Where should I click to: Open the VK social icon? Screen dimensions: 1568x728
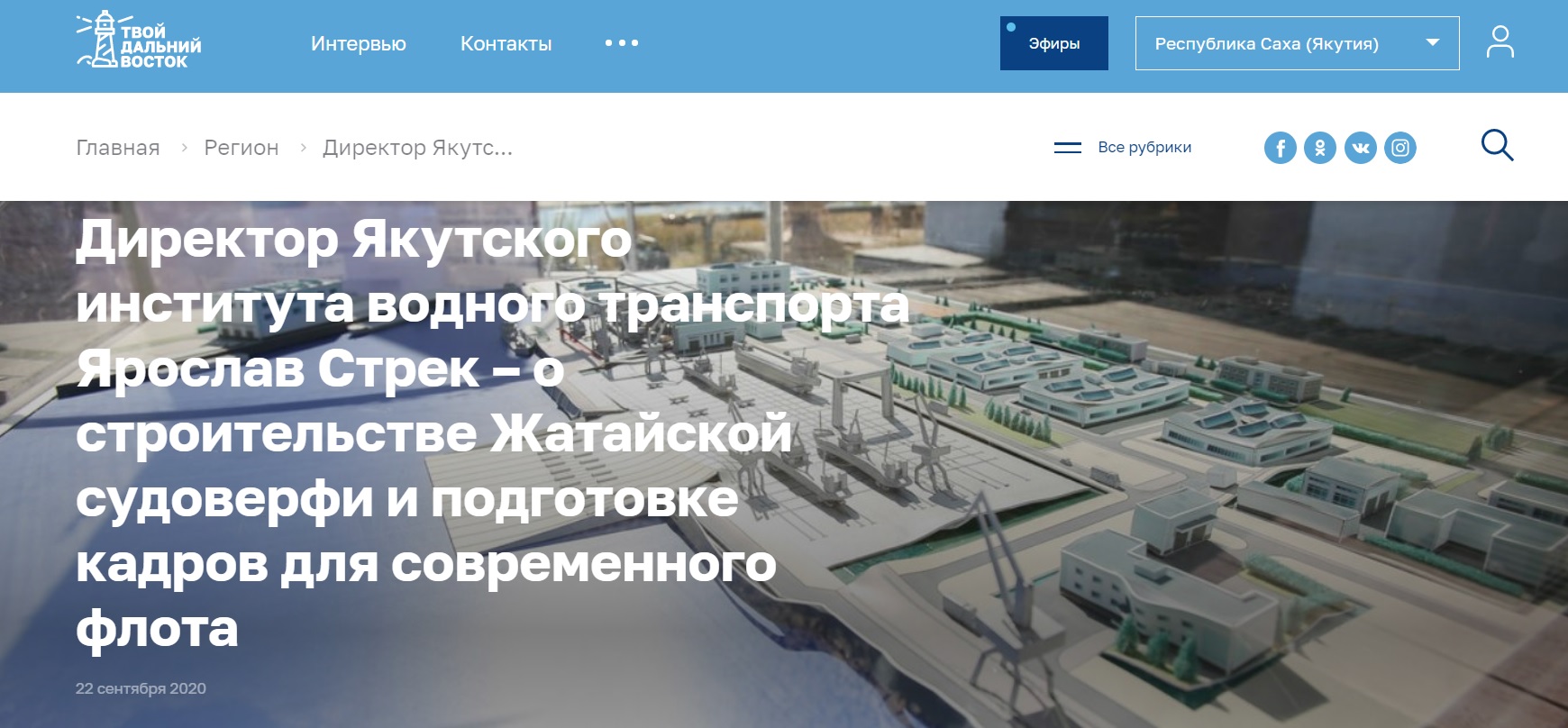click(1361, 148)
